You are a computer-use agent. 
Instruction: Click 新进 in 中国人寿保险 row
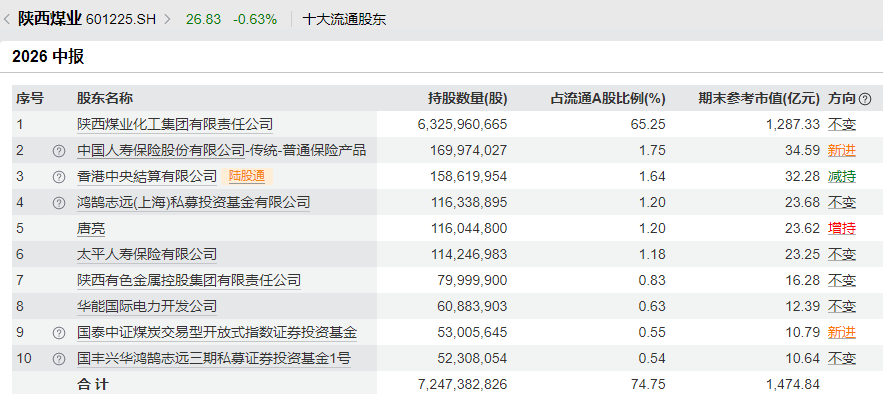coord(842,150)
